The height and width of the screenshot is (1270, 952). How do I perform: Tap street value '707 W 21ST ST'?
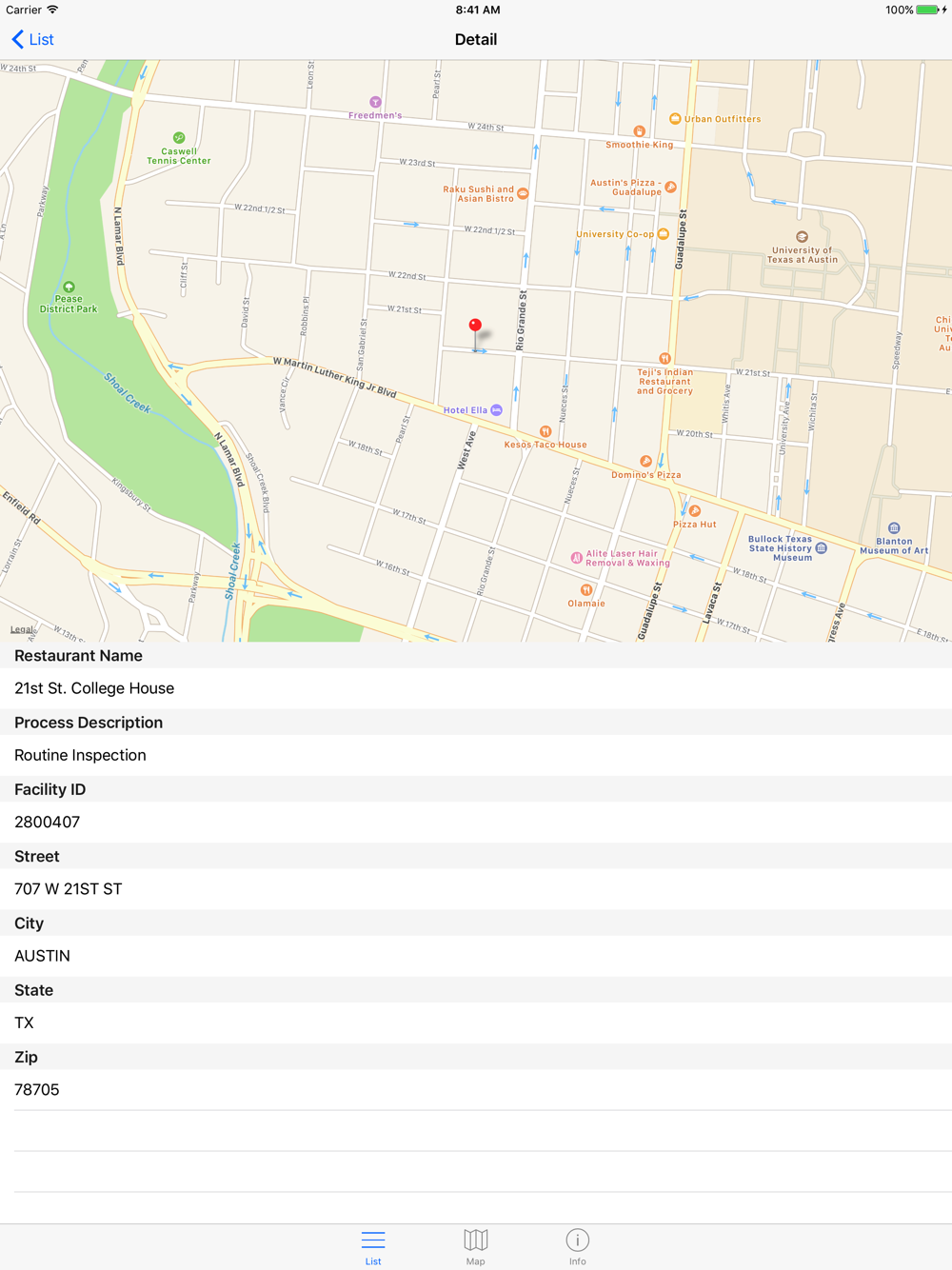[x=69, y=889]
